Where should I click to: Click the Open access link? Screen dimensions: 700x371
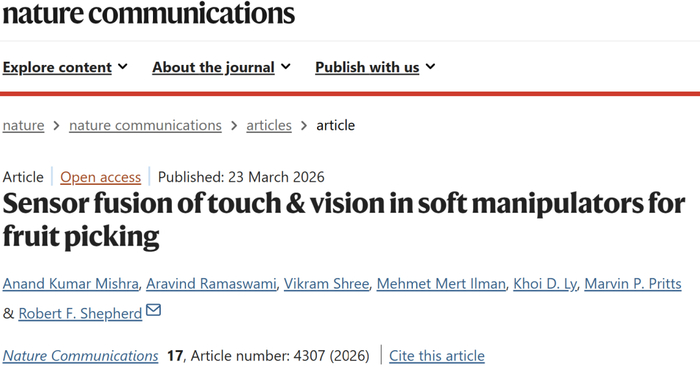[x=100, y=177]
